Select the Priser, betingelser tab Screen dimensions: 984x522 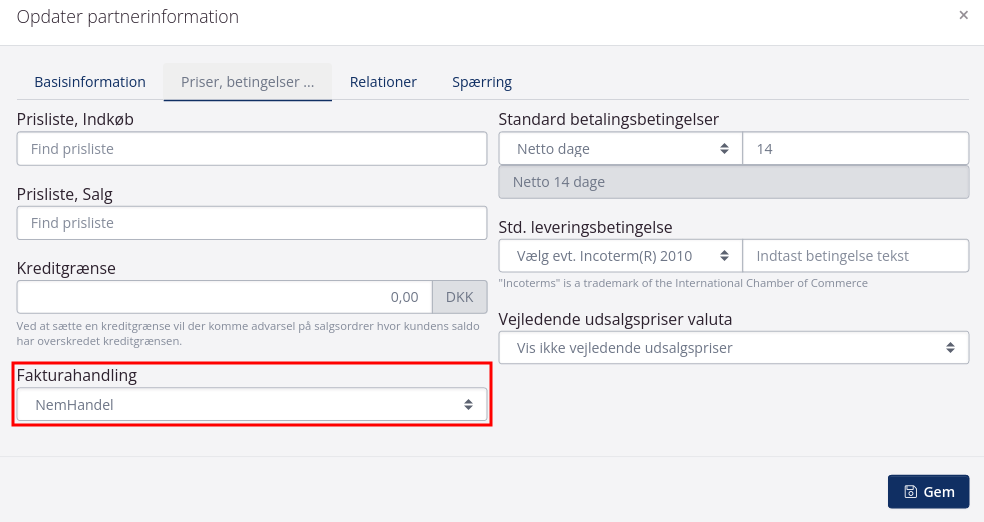(x=247, y=82)
